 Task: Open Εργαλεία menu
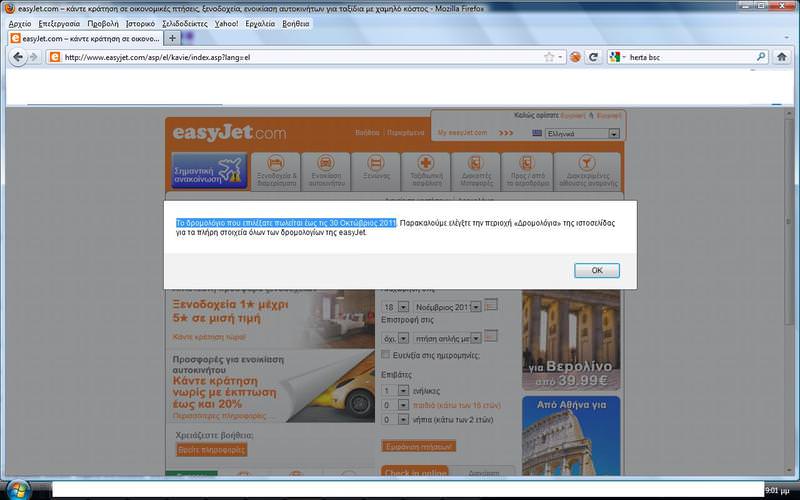tap(260, 23)
